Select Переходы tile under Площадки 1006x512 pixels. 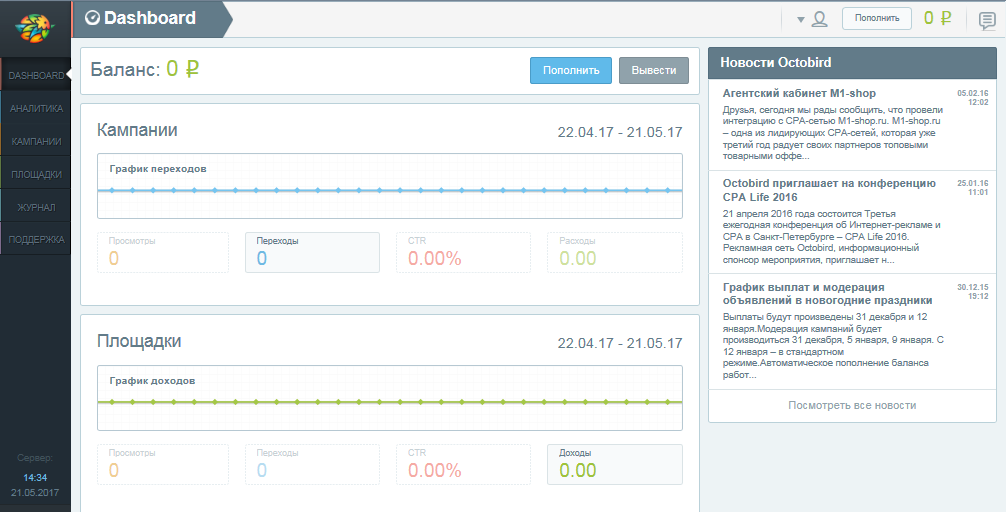(312, 464)
